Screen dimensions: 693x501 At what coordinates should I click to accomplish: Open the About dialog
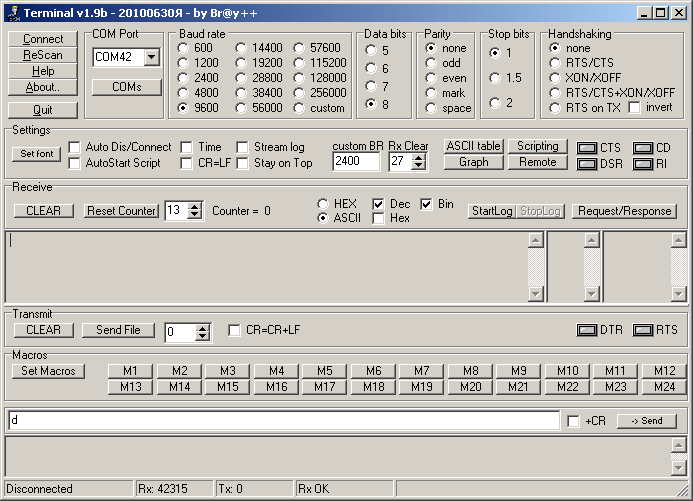[43, 87]
